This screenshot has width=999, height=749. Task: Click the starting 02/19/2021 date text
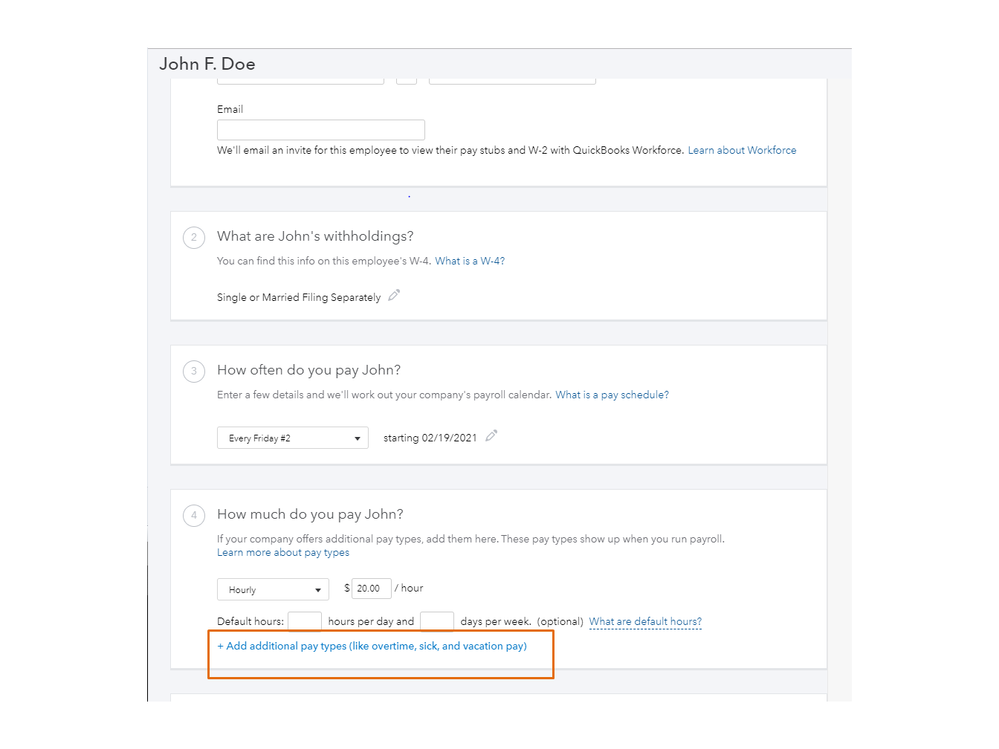tap(430, 438)
